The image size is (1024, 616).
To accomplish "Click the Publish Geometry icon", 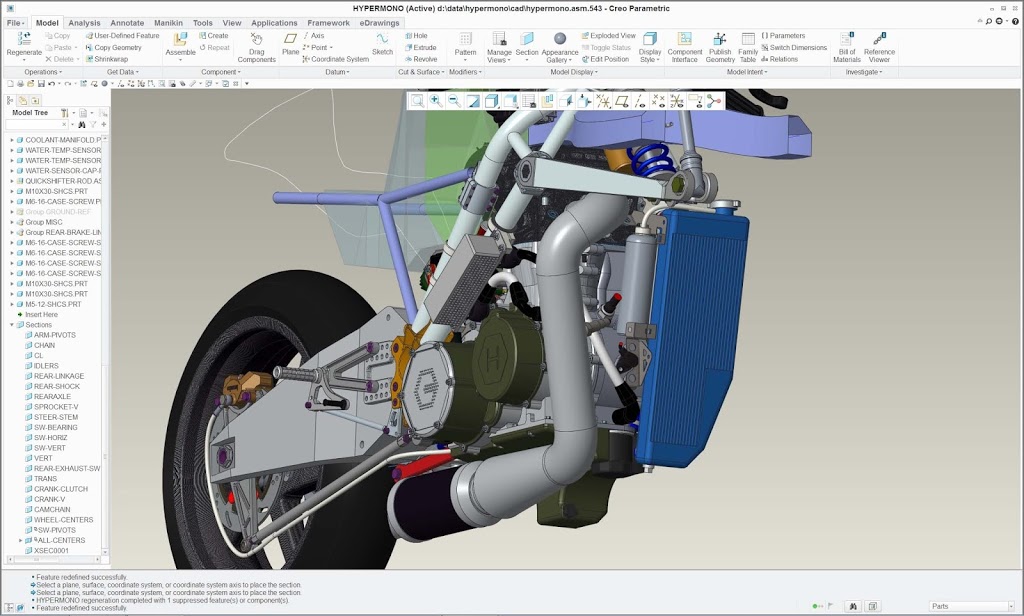I will click(x=720, y=40).
